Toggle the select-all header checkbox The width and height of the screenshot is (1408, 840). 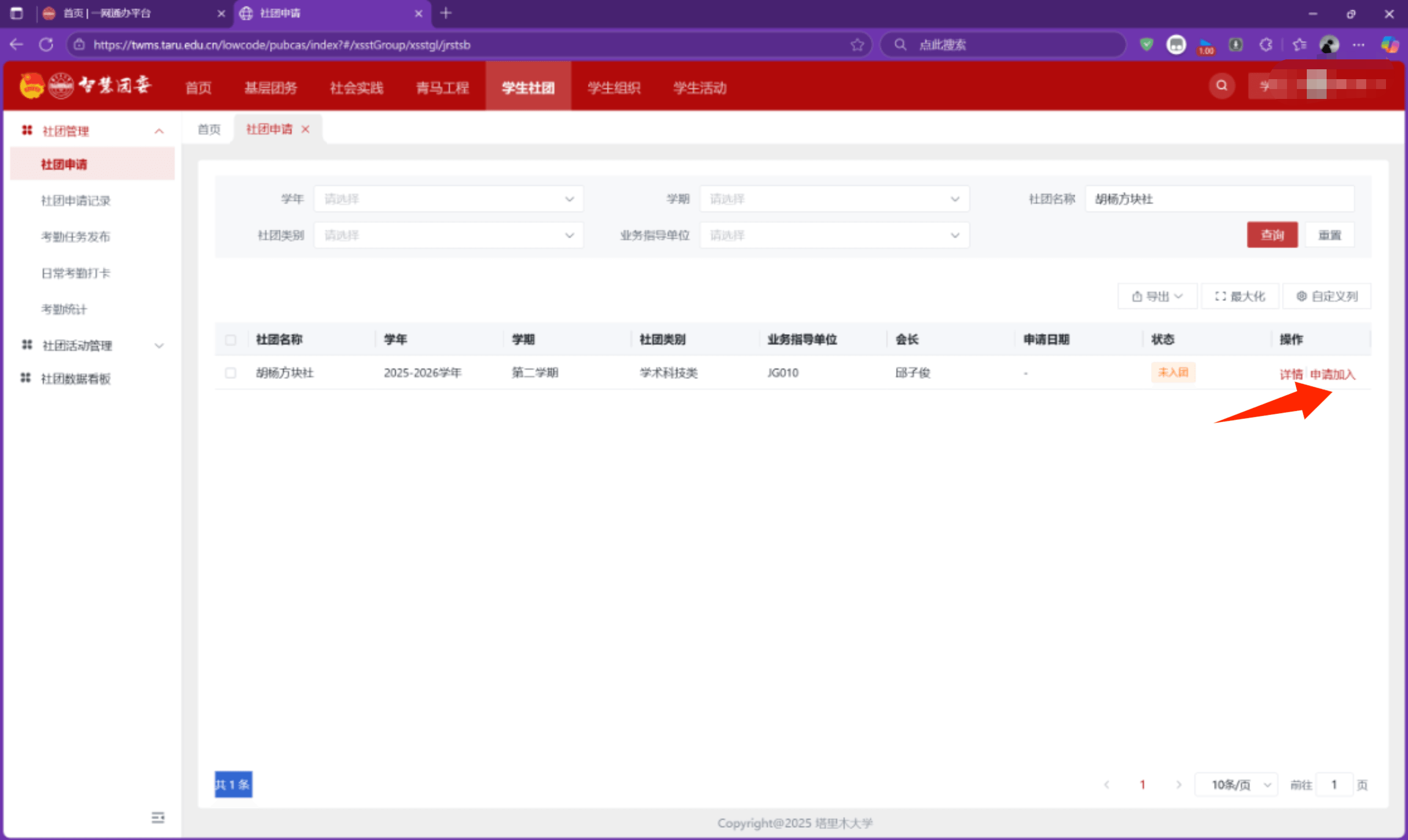230,340
